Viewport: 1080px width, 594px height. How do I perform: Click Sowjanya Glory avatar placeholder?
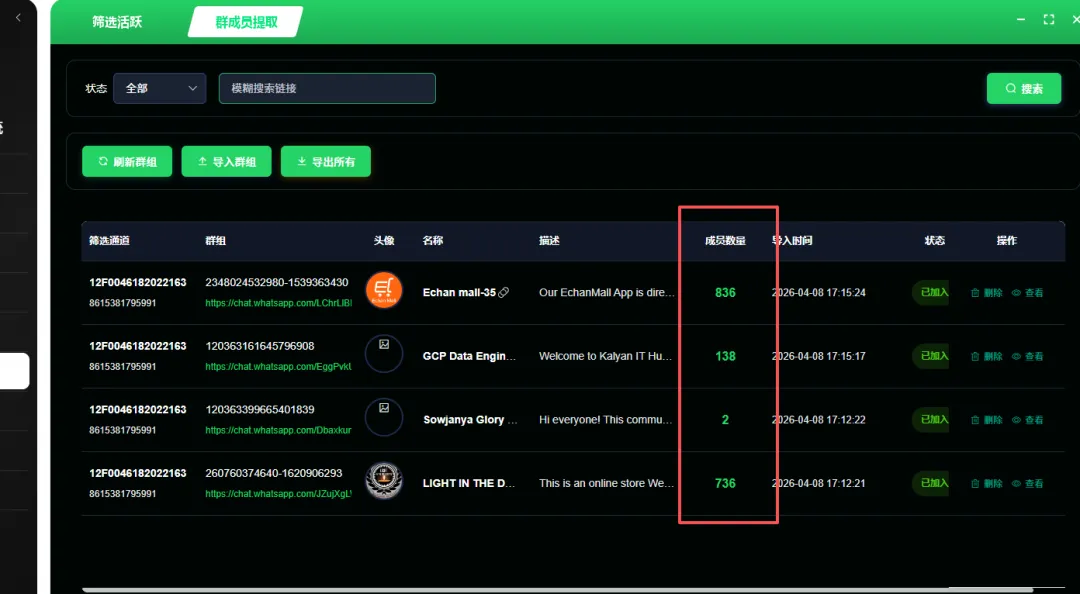pyautogui.click(x=384, y=417)
